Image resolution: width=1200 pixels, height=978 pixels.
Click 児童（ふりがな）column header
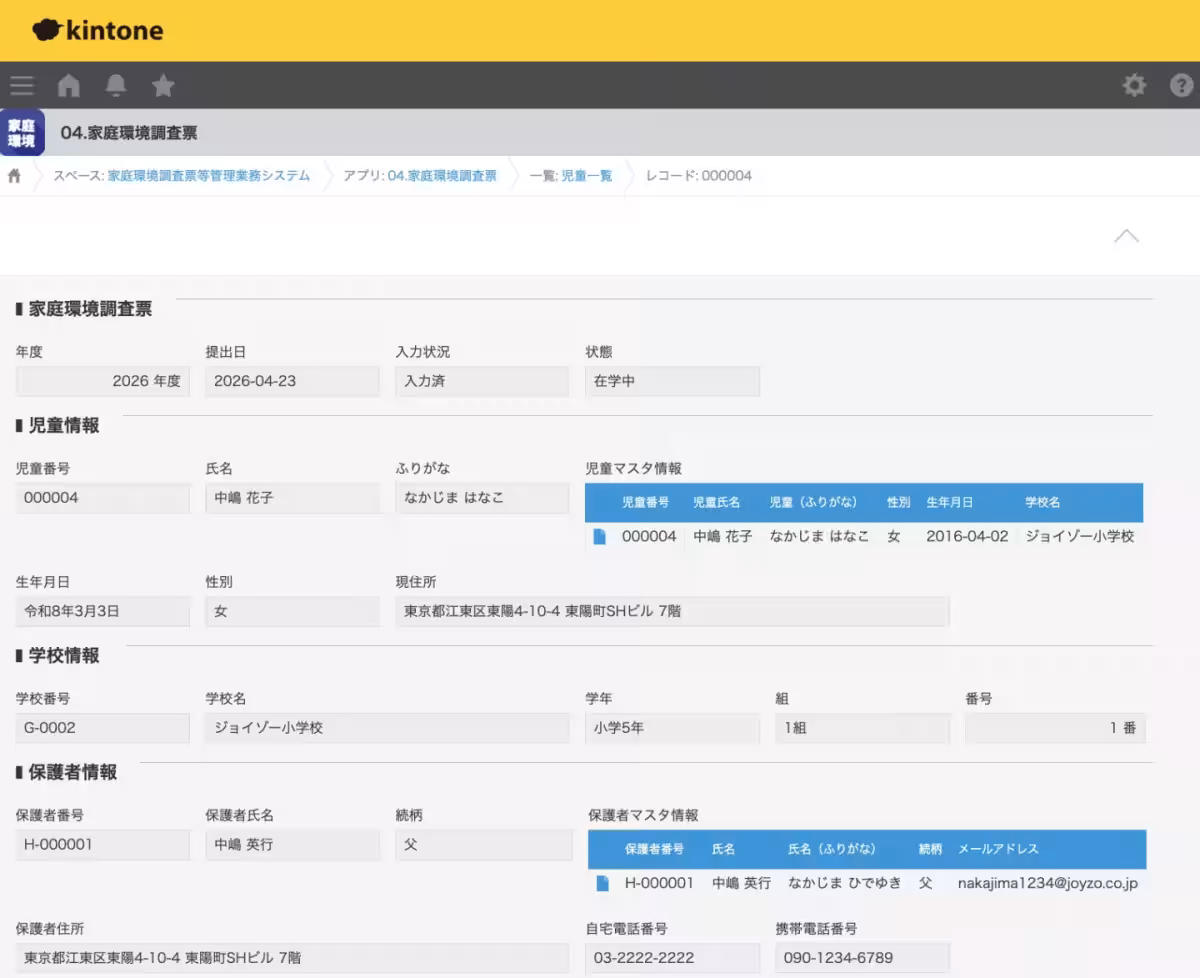pyautogui.click(x=817, y=503)
